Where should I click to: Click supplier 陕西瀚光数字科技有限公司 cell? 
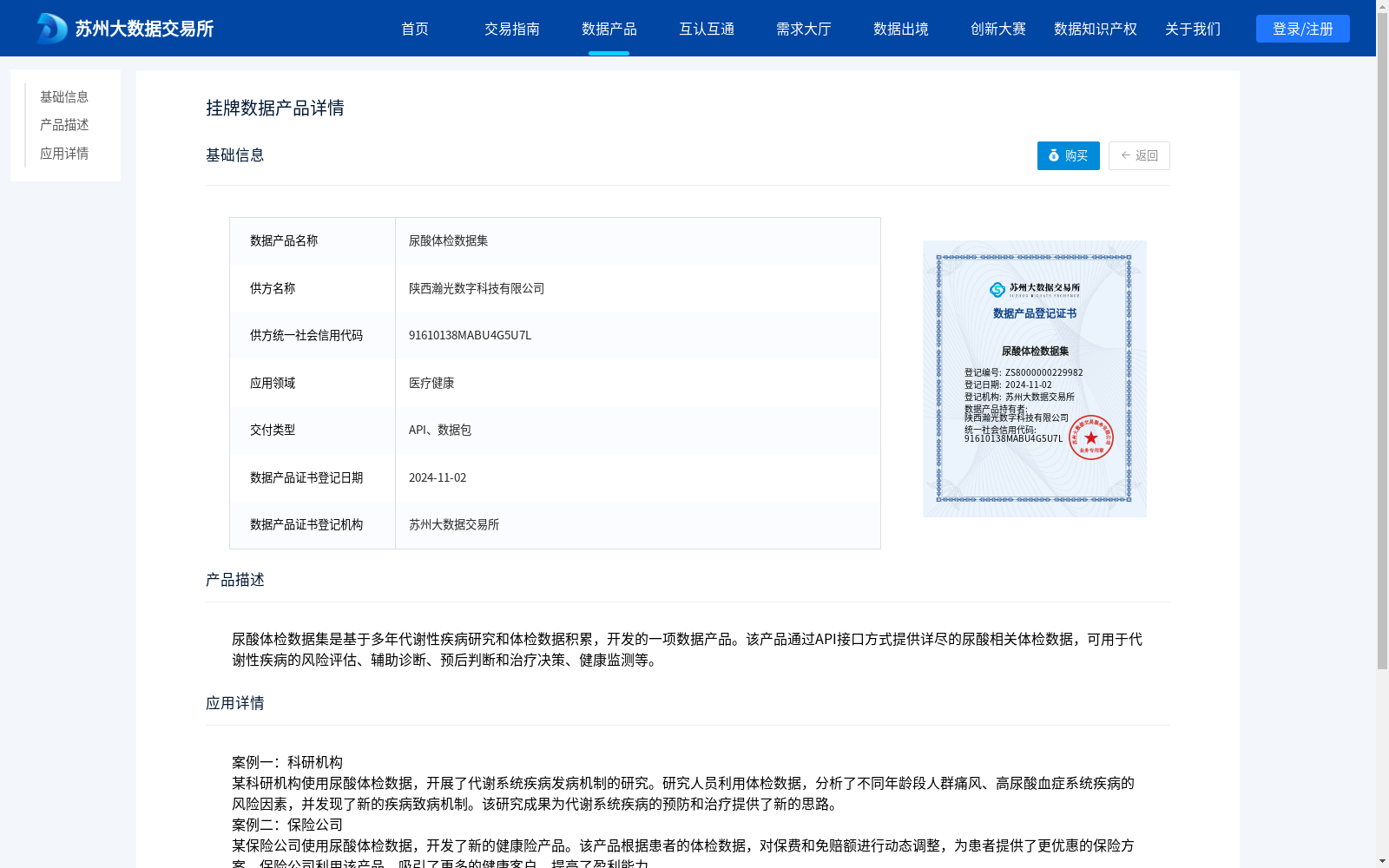tap(638, 288)
